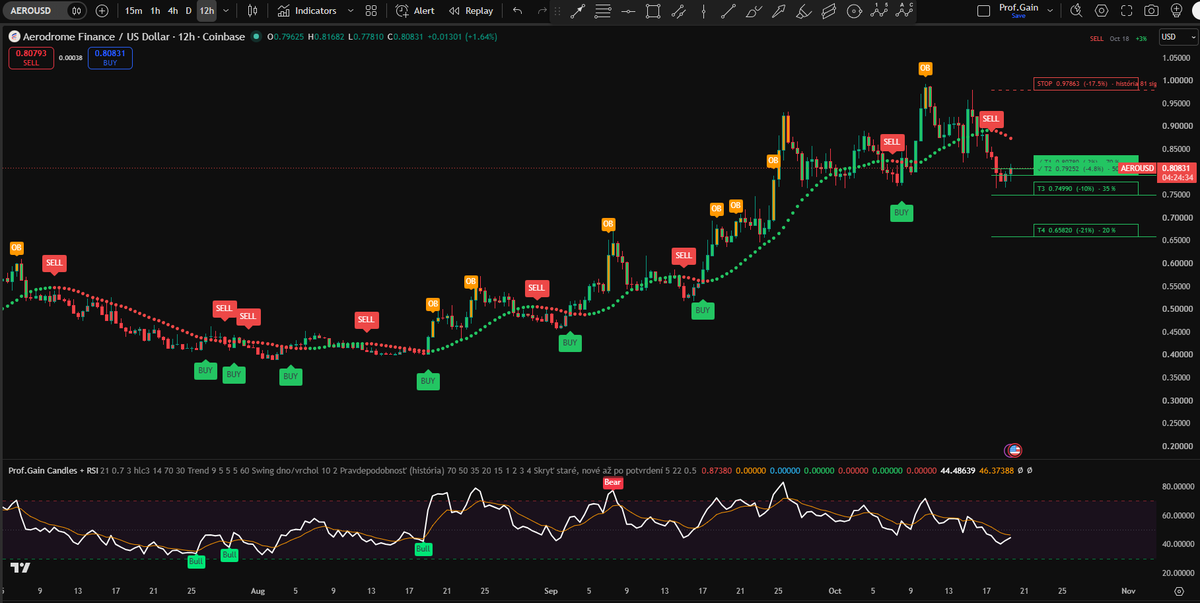Create a new Alert
1200x603 pixels.
415,10
